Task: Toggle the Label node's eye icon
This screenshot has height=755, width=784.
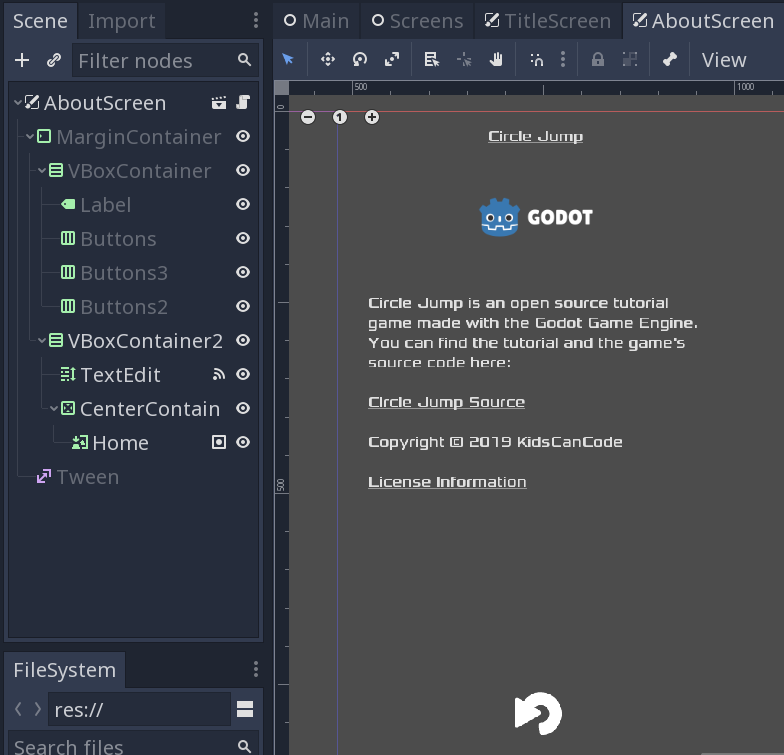Action: point(243,204)
